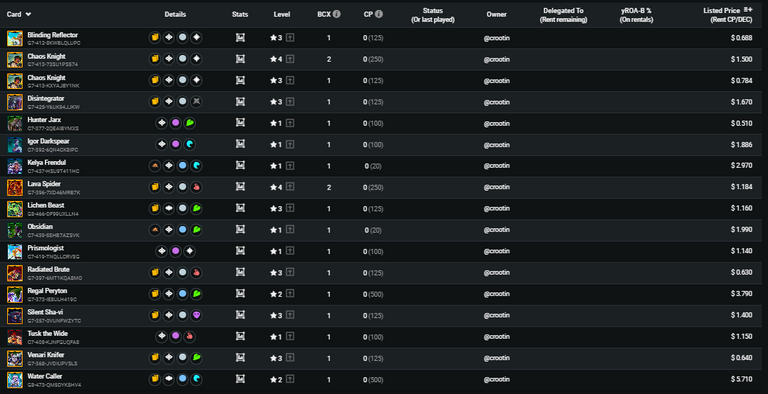
Task: Open stats icon for Obsidian
Action: pos(240,230)
